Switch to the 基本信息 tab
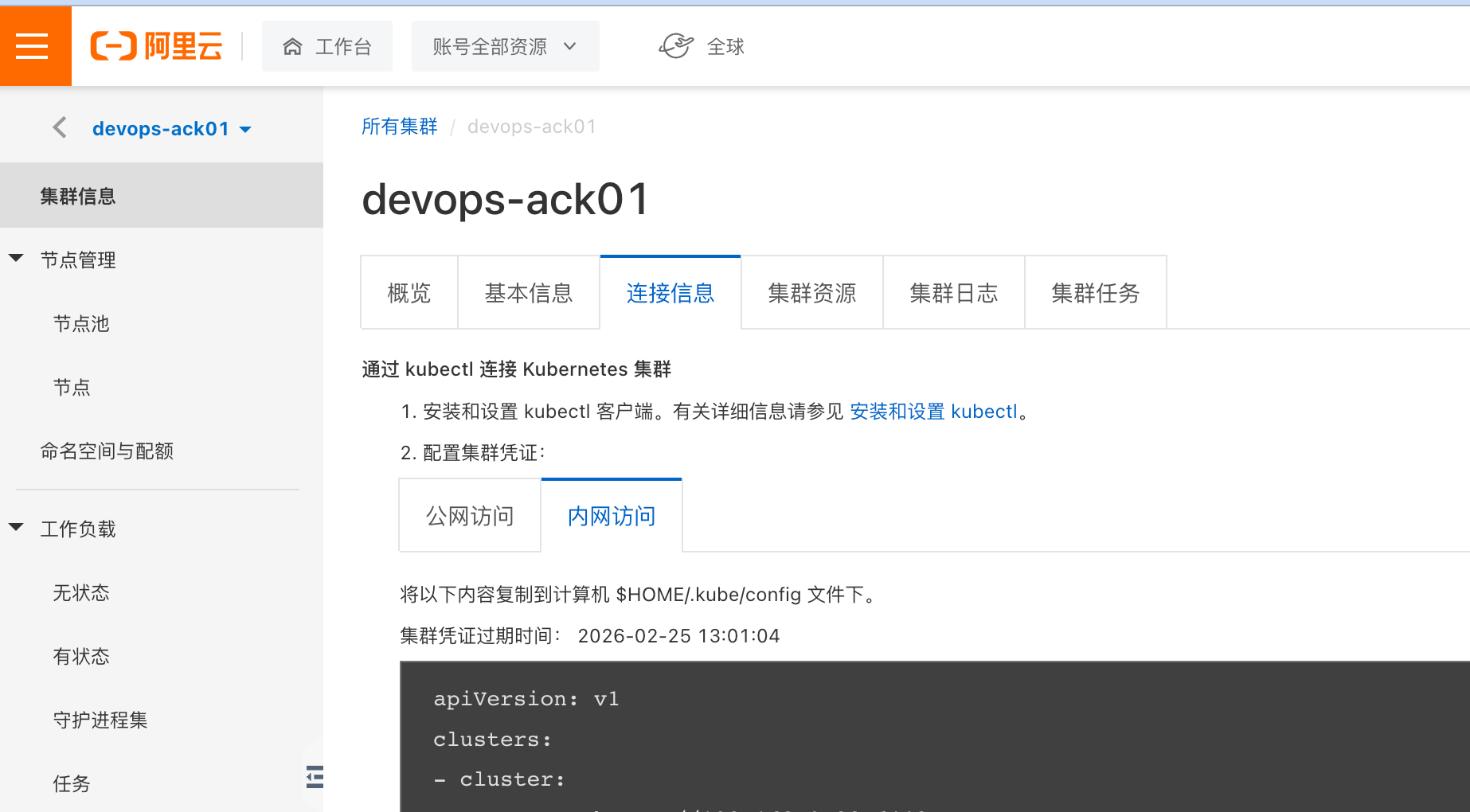Screen dimensions: 1470x812 click(x=528, y=293)
